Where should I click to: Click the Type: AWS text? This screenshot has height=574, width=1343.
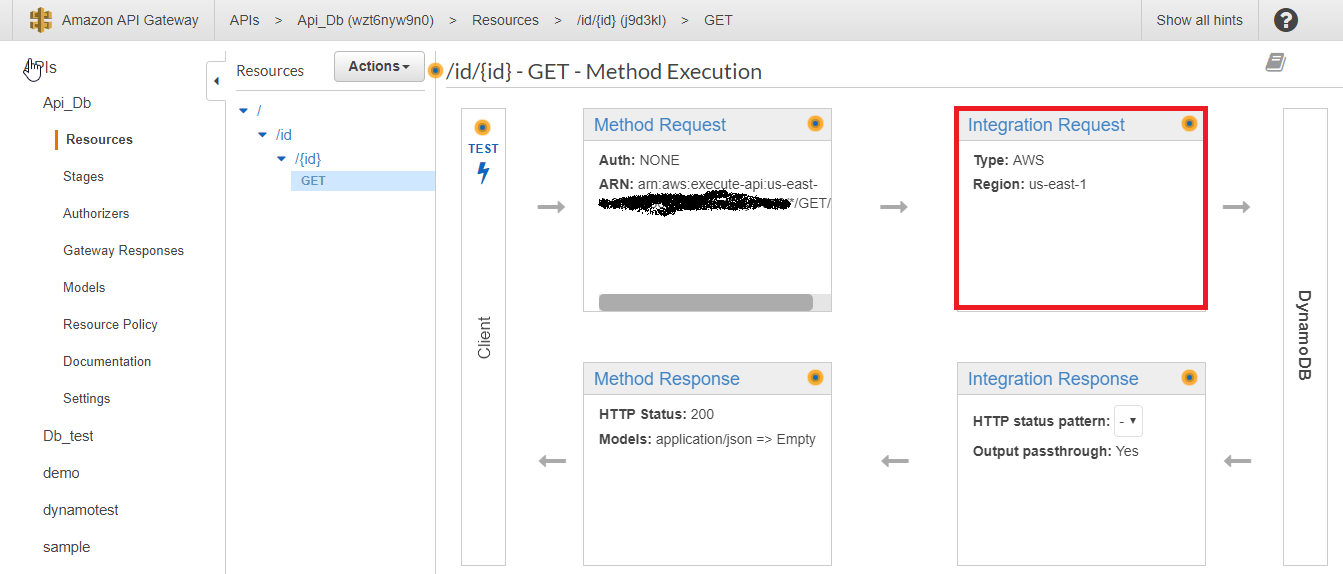tap(1008, 160)
